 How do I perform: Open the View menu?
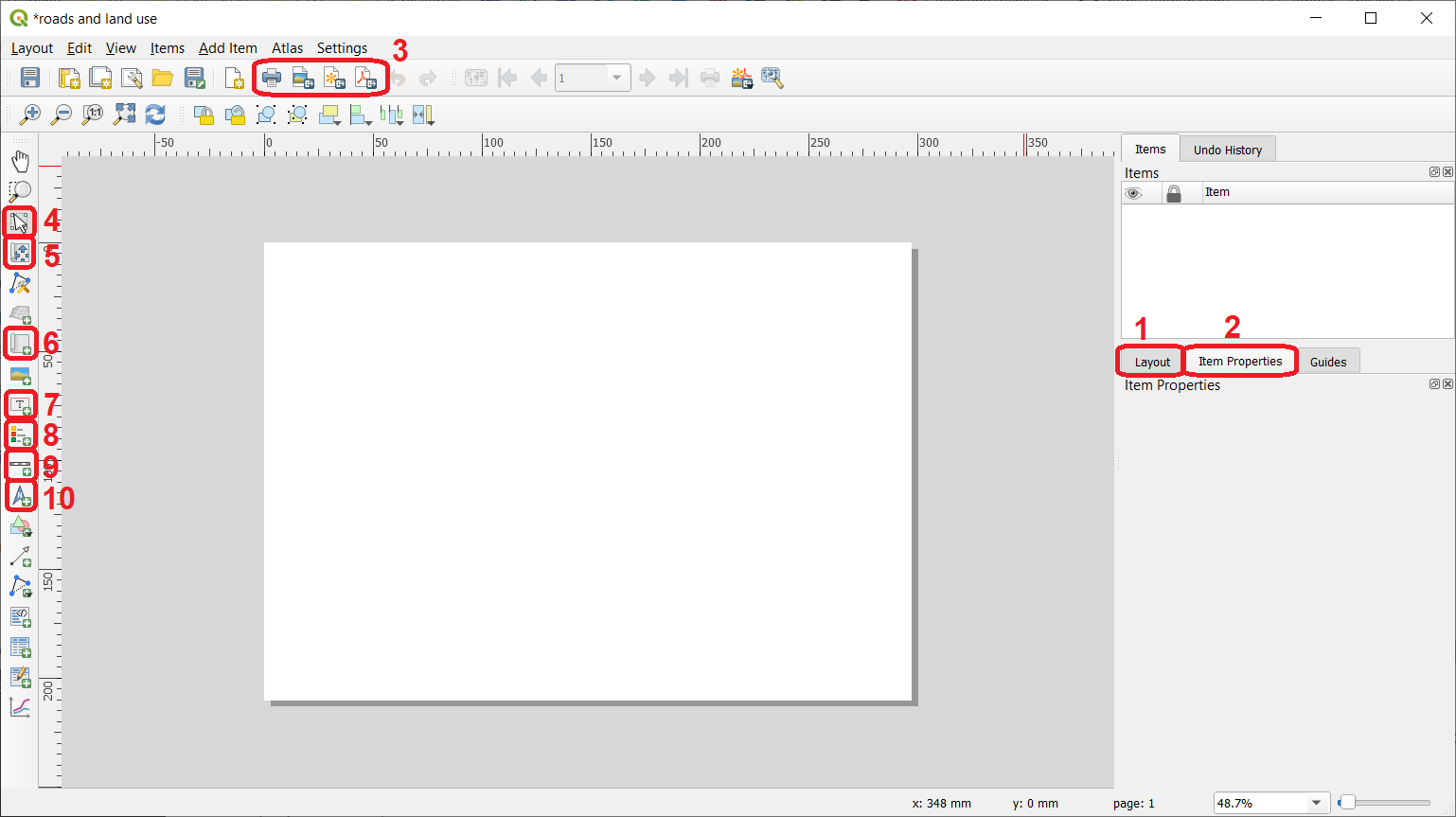click(121, 48)
